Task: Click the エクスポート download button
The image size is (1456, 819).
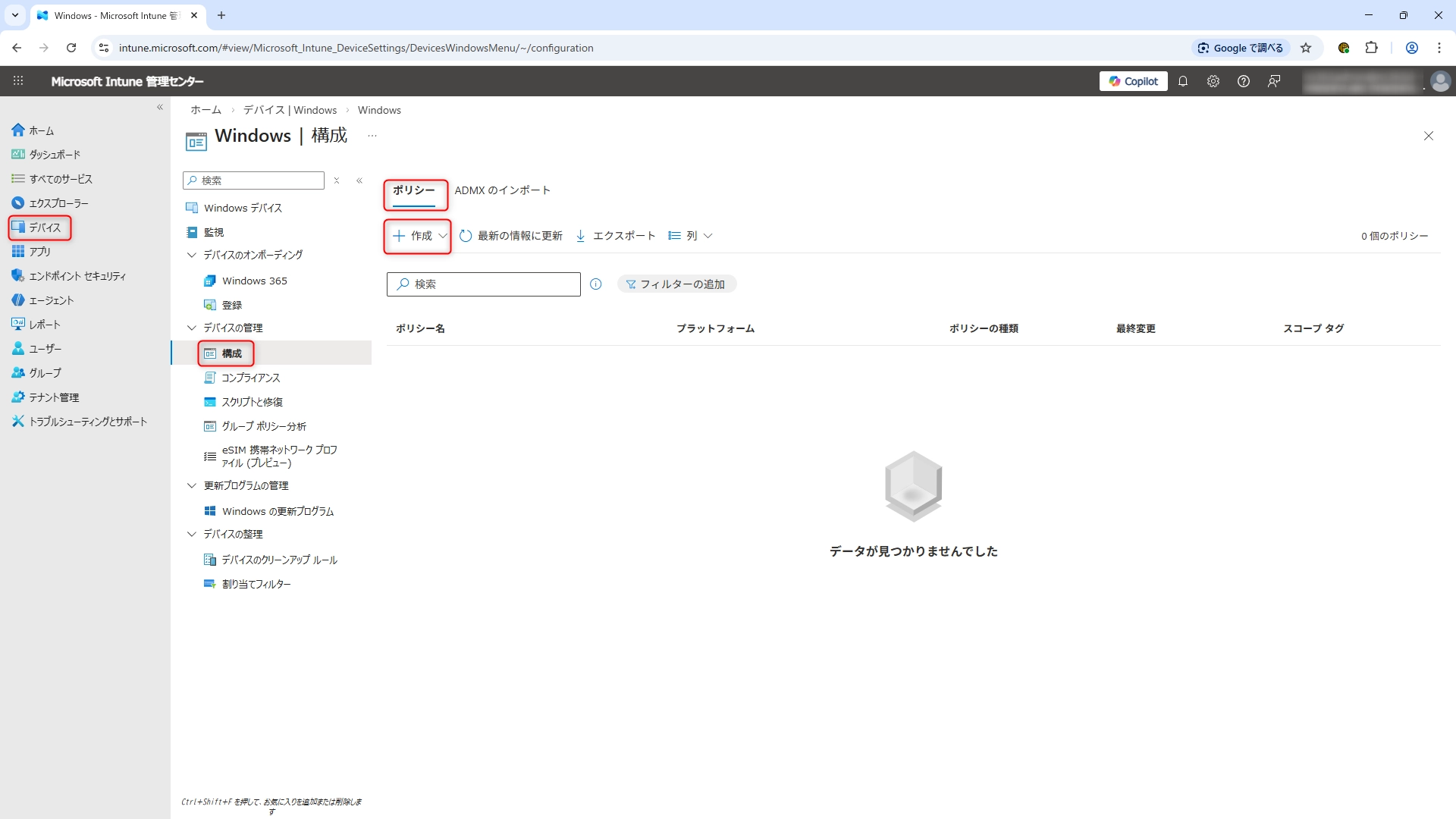Action: click(615, 236)
